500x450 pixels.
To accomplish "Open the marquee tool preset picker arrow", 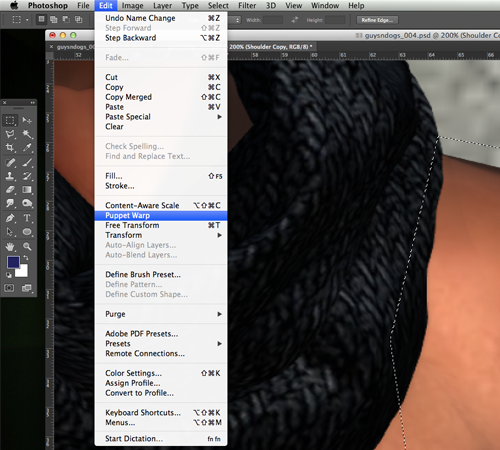I will pos(27,20).
